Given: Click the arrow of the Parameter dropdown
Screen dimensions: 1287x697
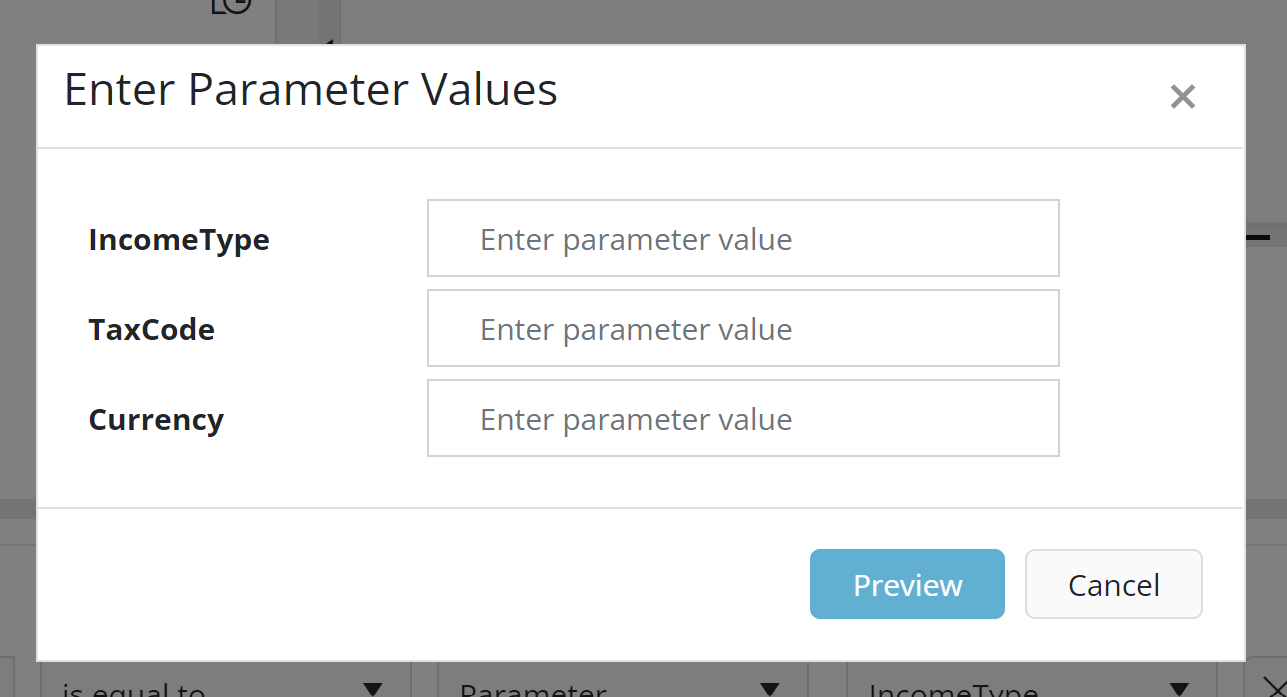Looking at the screenshot, I should coord(769,688).
